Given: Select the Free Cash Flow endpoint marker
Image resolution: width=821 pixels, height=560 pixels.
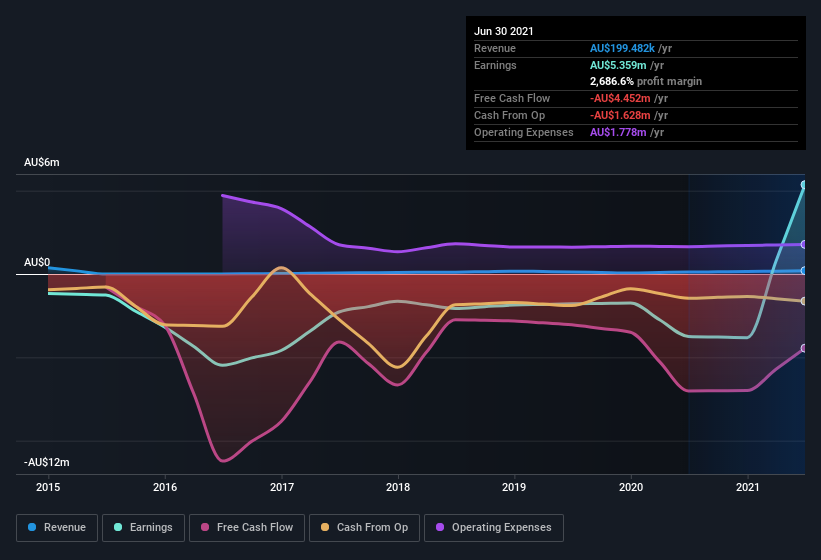Looking at the screenshot, I should (804, 348).
